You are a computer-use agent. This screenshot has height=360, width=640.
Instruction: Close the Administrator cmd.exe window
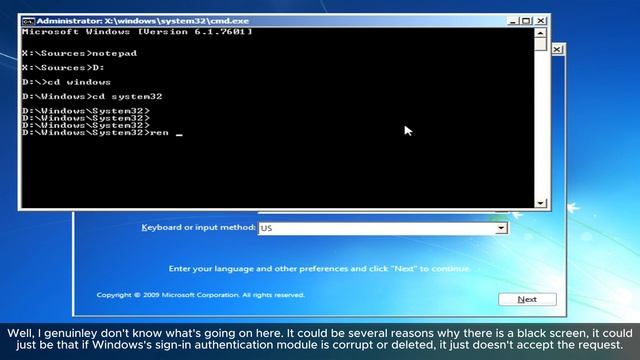(x=541, y=21)
